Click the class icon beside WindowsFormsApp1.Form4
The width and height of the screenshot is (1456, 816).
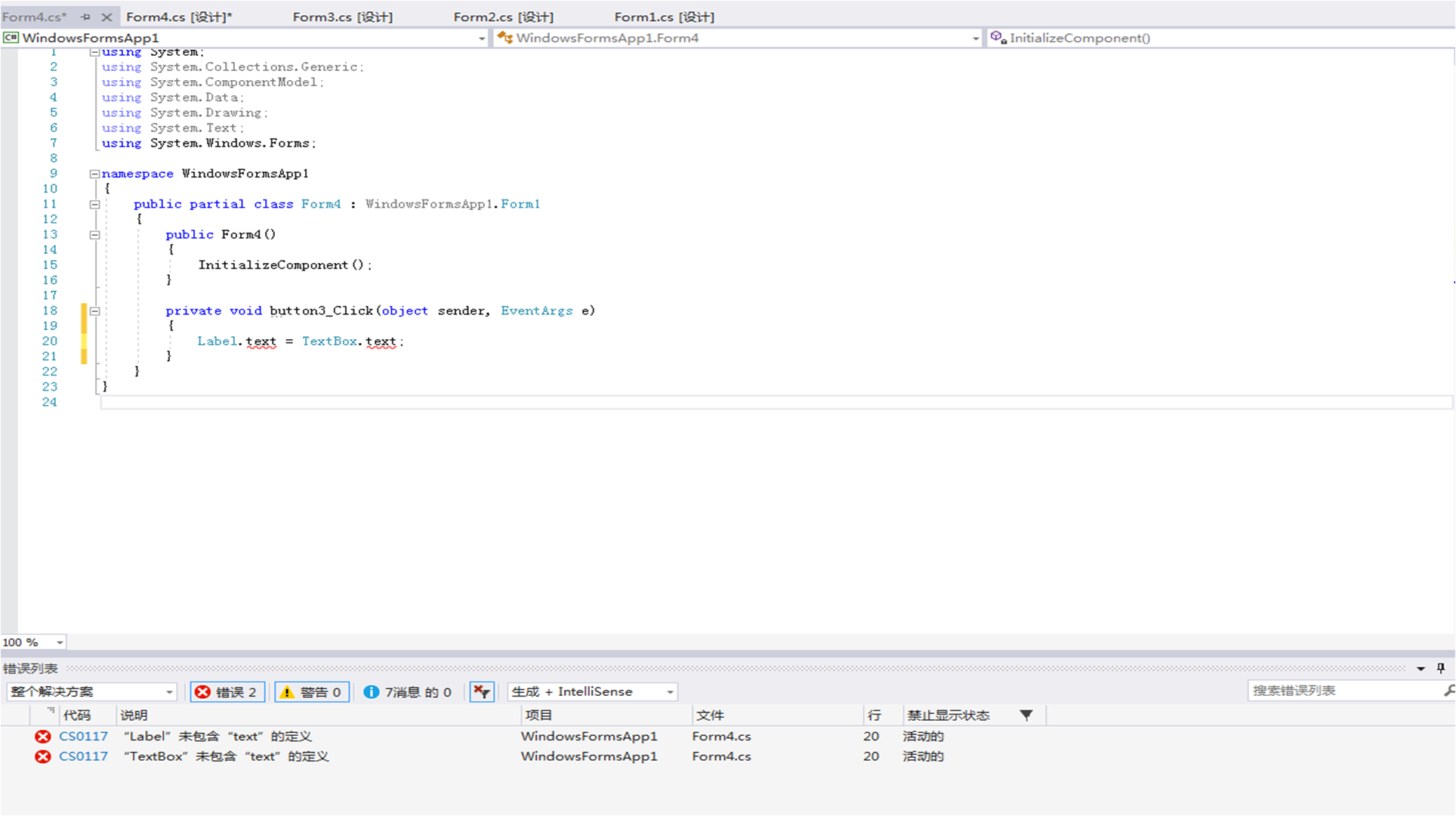coord(504,37)
